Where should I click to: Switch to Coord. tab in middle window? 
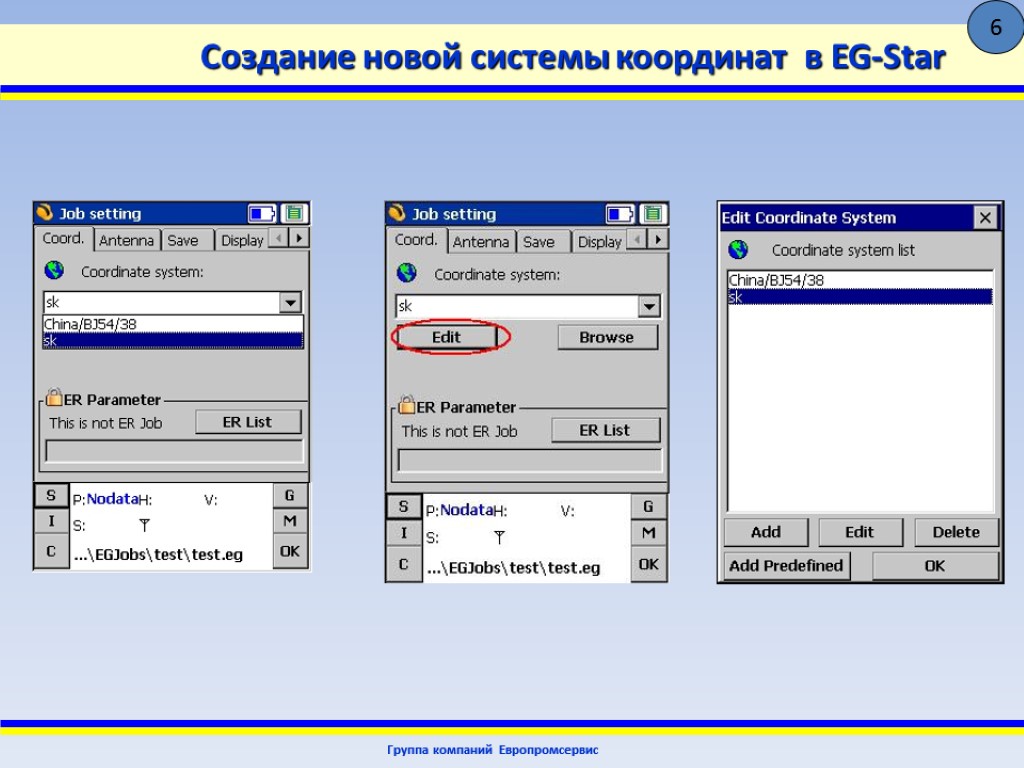[x=416, y=240]
